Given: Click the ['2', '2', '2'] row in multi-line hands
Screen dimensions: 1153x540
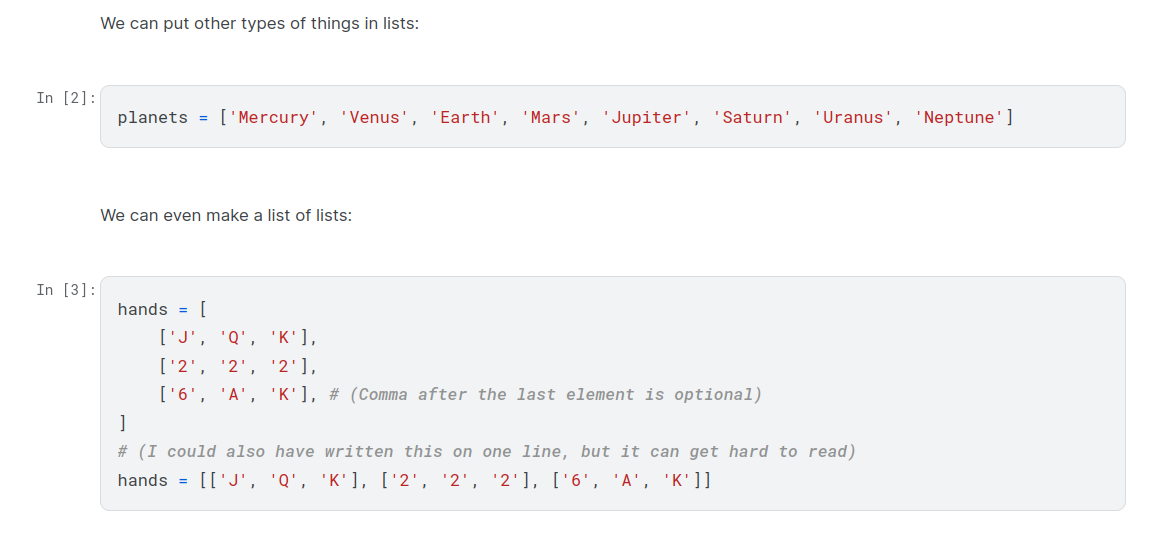Looking at the screenshot, I should pos(237,367).
